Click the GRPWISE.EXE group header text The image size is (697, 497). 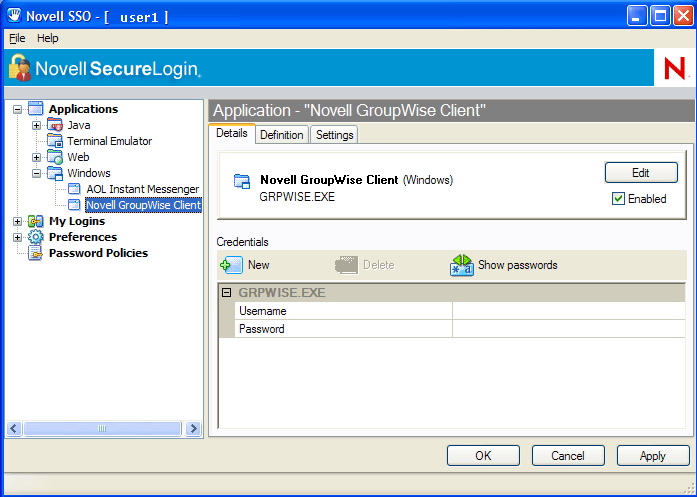[282, 293]
